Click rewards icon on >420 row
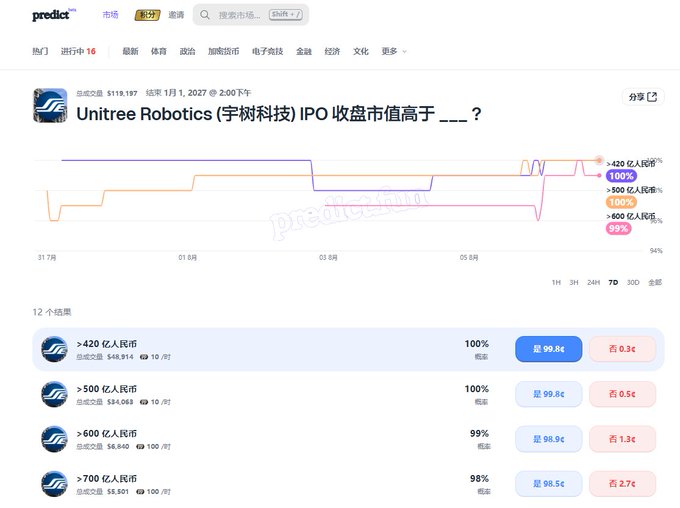Screen dimensions: 680x508 tap(144, 357)
